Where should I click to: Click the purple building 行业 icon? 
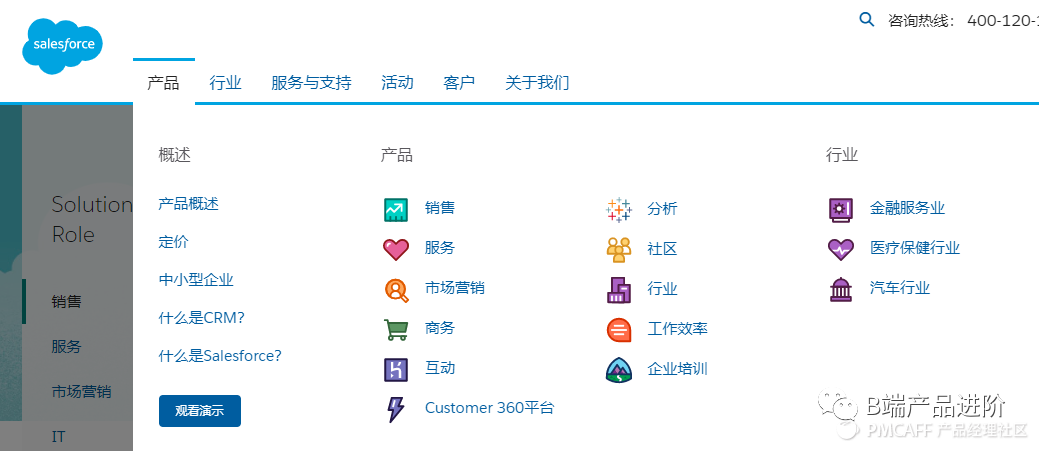pyautogui.click(x=618, y=289)
